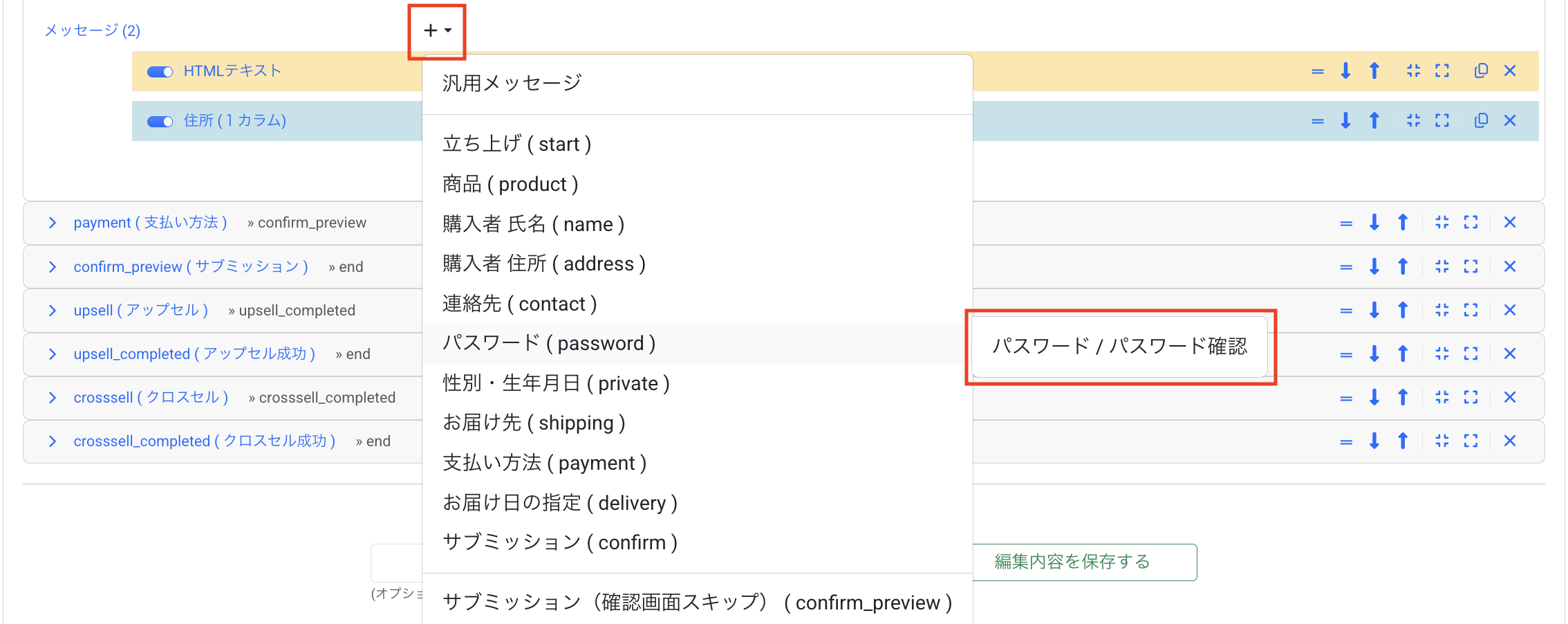Move the confirm_preview row down

pos(1374,266)
